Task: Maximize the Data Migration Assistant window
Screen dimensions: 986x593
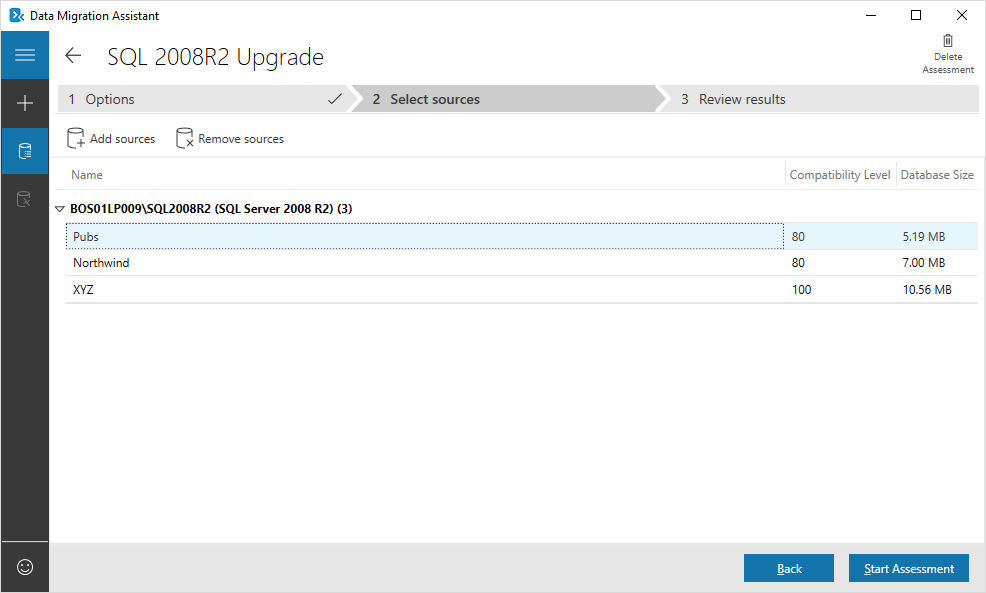Action: 916,15
